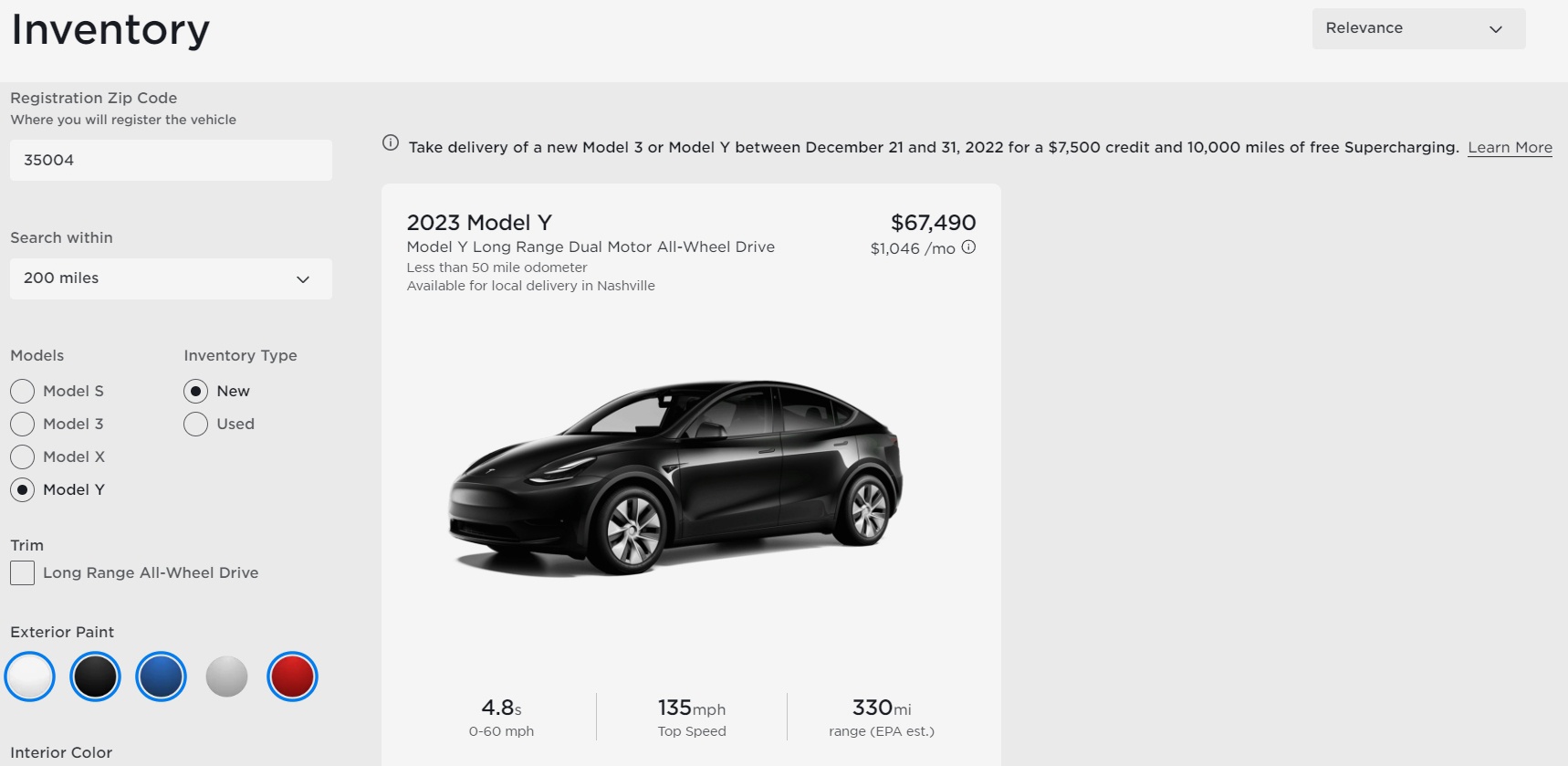Switch inventory type to Used
Screen dimensions: 1568x766
tap(195, 424)
